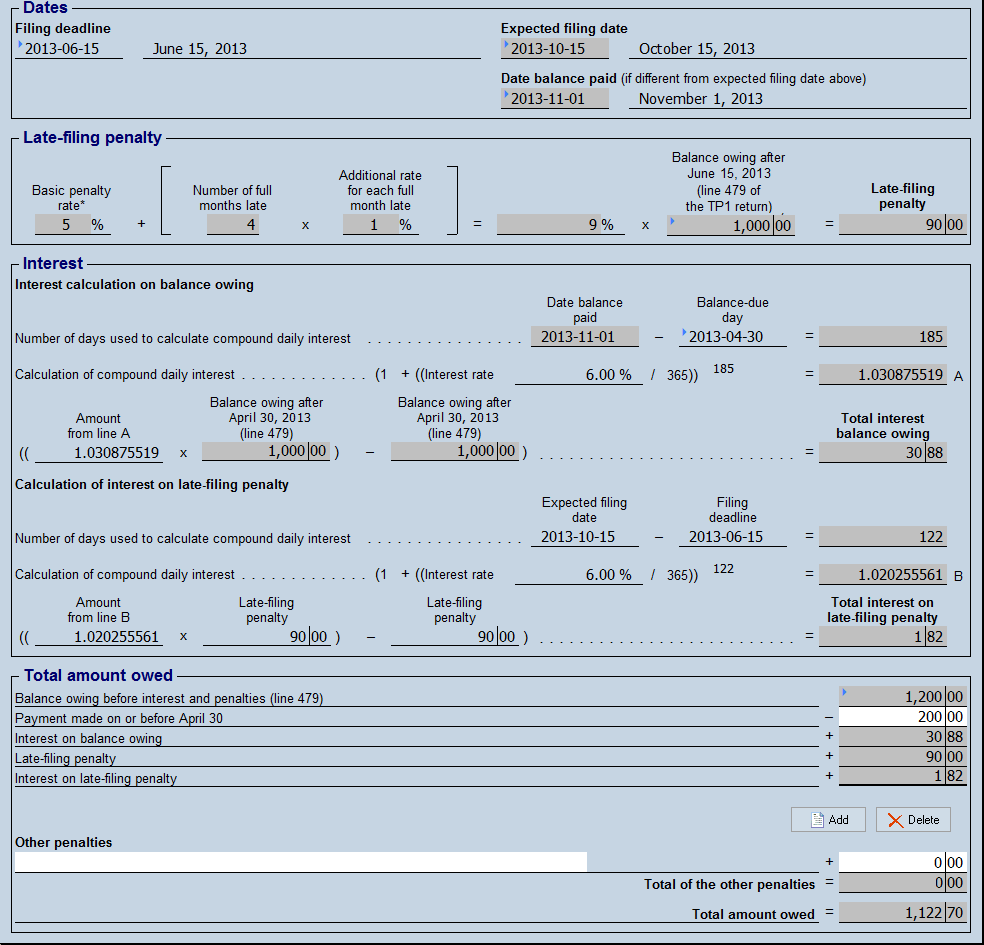This screenshot has width=984, height=945.
Task: Select the Basic penalty rate 5 % field
Action: [73, 225]
